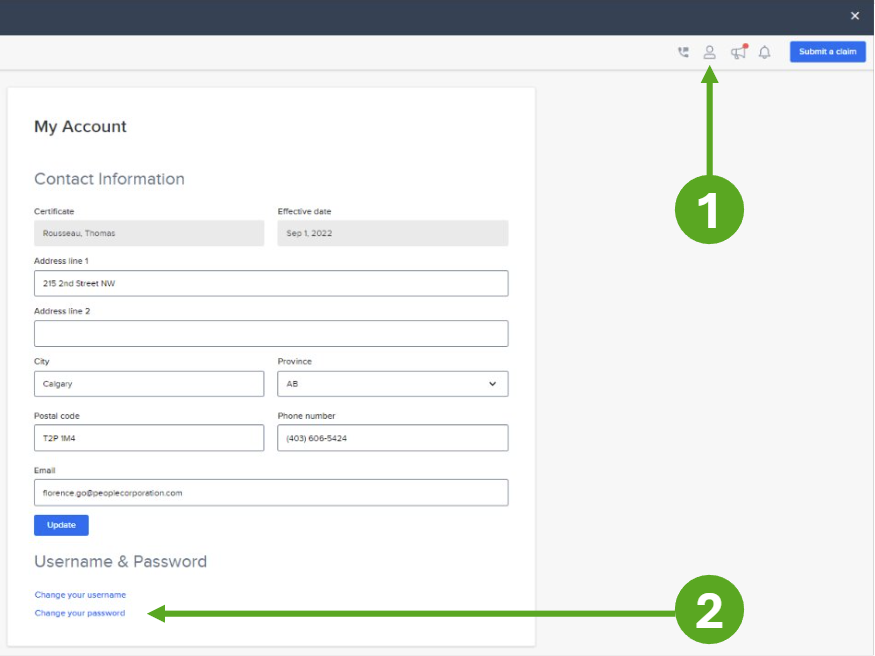Open the notifications bell icon
The height and width of the screenshot is (656, 875).
click(765, 52)
